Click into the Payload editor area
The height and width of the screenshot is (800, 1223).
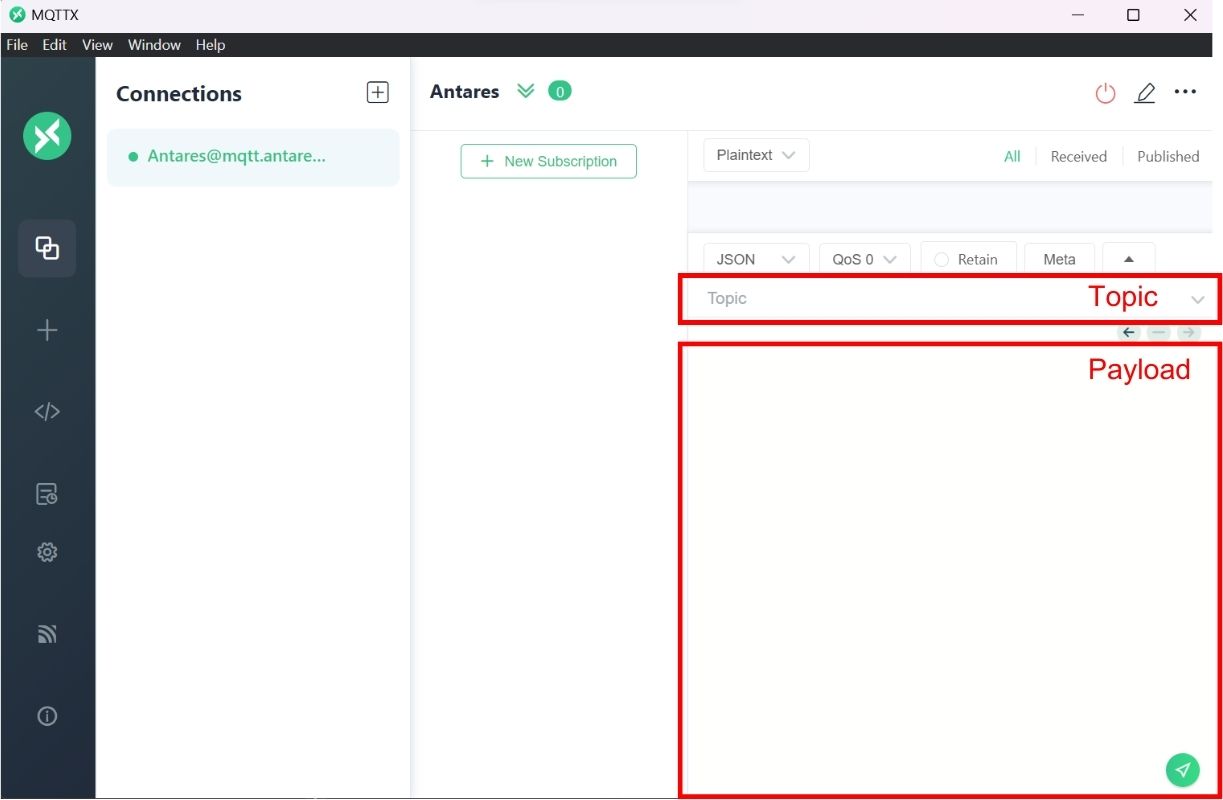click(948, 570)
